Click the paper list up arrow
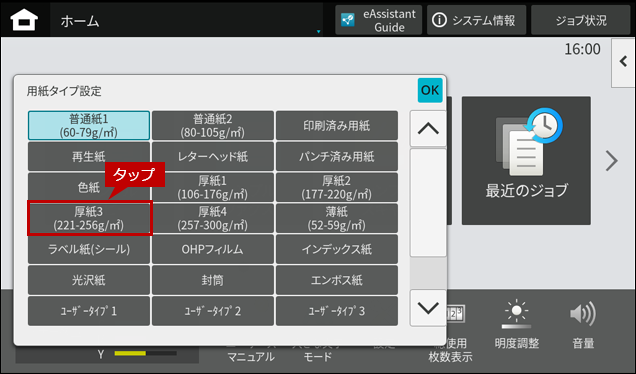The height and width of the screenshot is (374, 636). (428, 129)
